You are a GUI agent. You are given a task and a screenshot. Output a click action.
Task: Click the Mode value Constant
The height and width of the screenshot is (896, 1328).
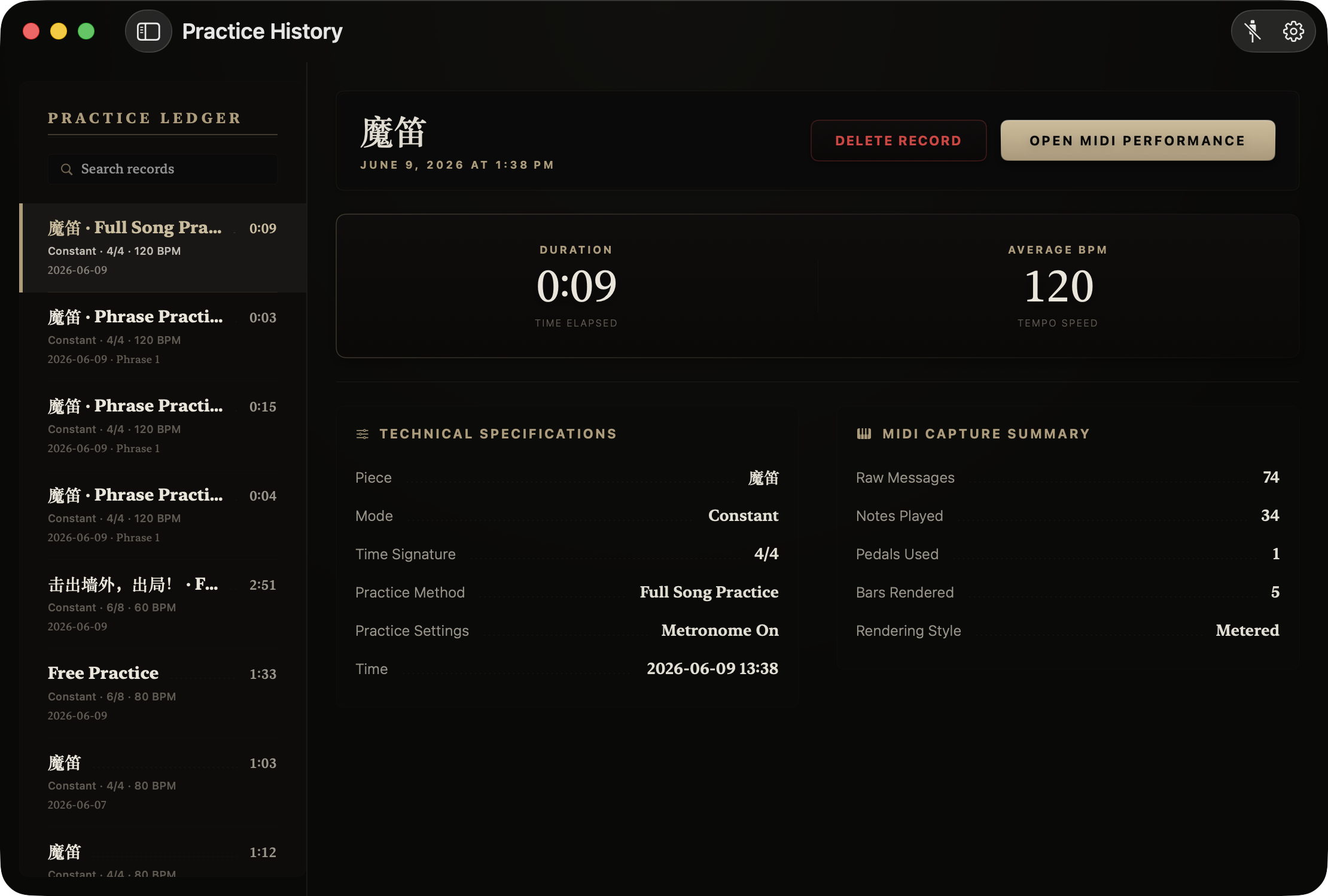(x=743, y=516)
